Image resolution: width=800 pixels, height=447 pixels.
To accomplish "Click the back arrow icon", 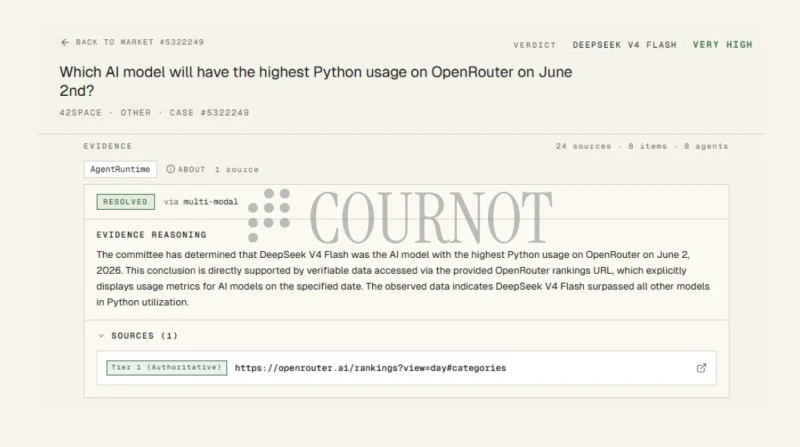I will [65, 42].
